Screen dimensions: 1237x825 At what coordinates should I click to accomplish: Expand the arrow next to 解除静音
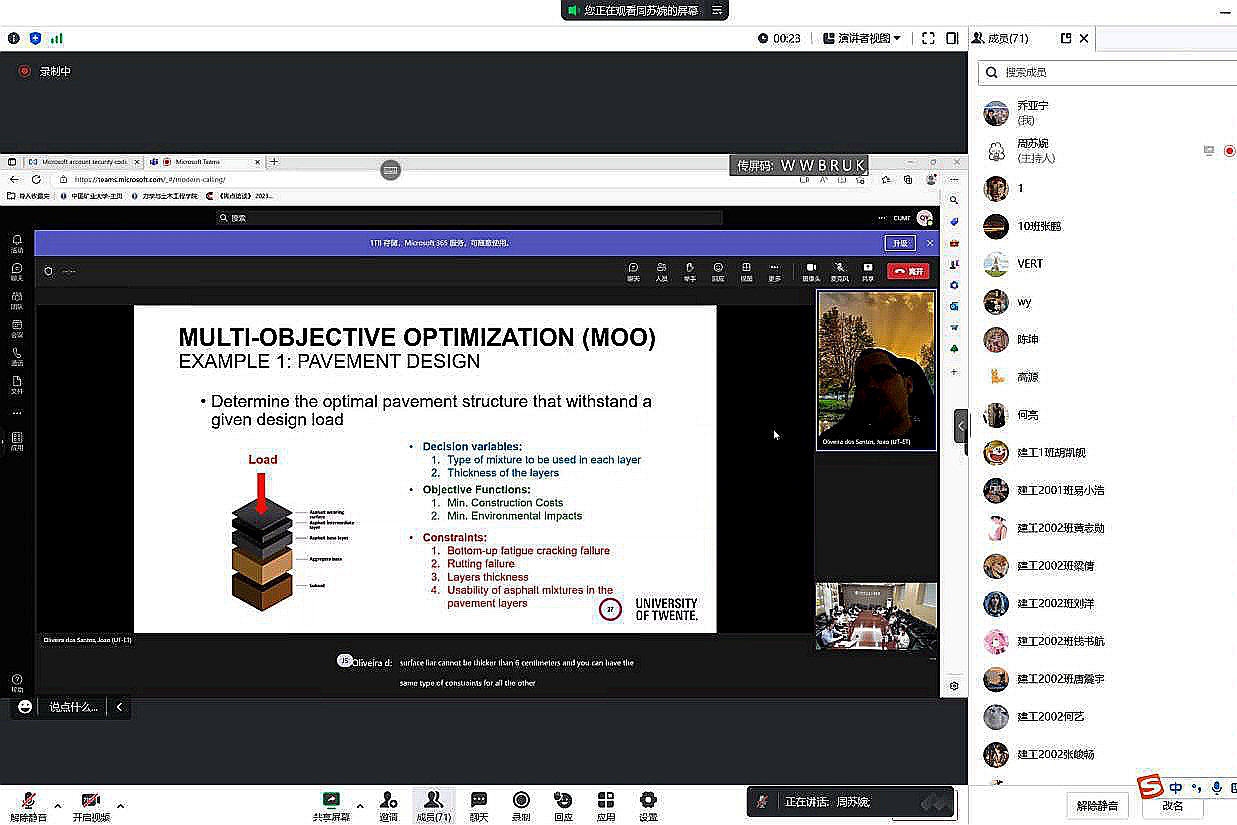(x=57, y=805)
